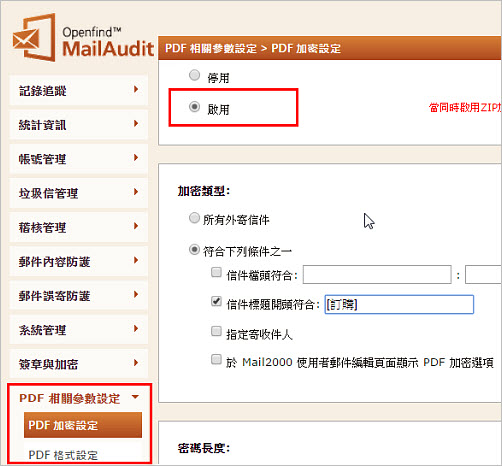Image resolution: width=502 pixels, height=466 pixels.
Task: Click the PDF 相關參數設定 menu heading
Action: tap(69, 399)
